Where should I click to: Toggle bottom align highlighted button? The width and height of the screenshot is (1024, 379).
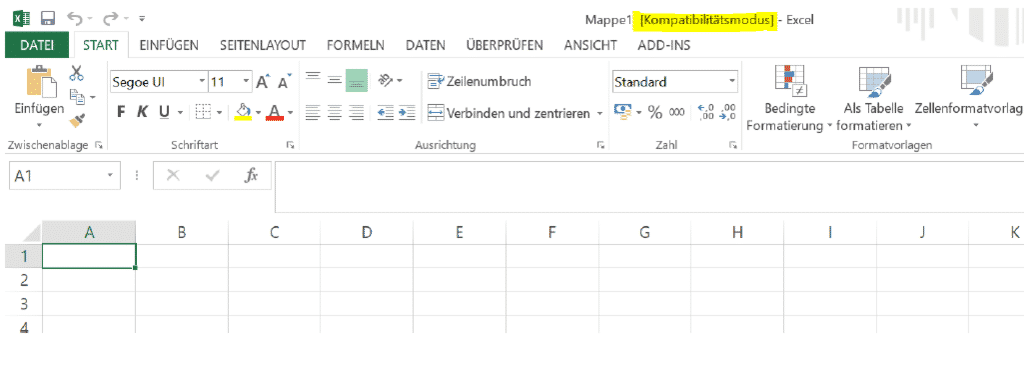357,80
